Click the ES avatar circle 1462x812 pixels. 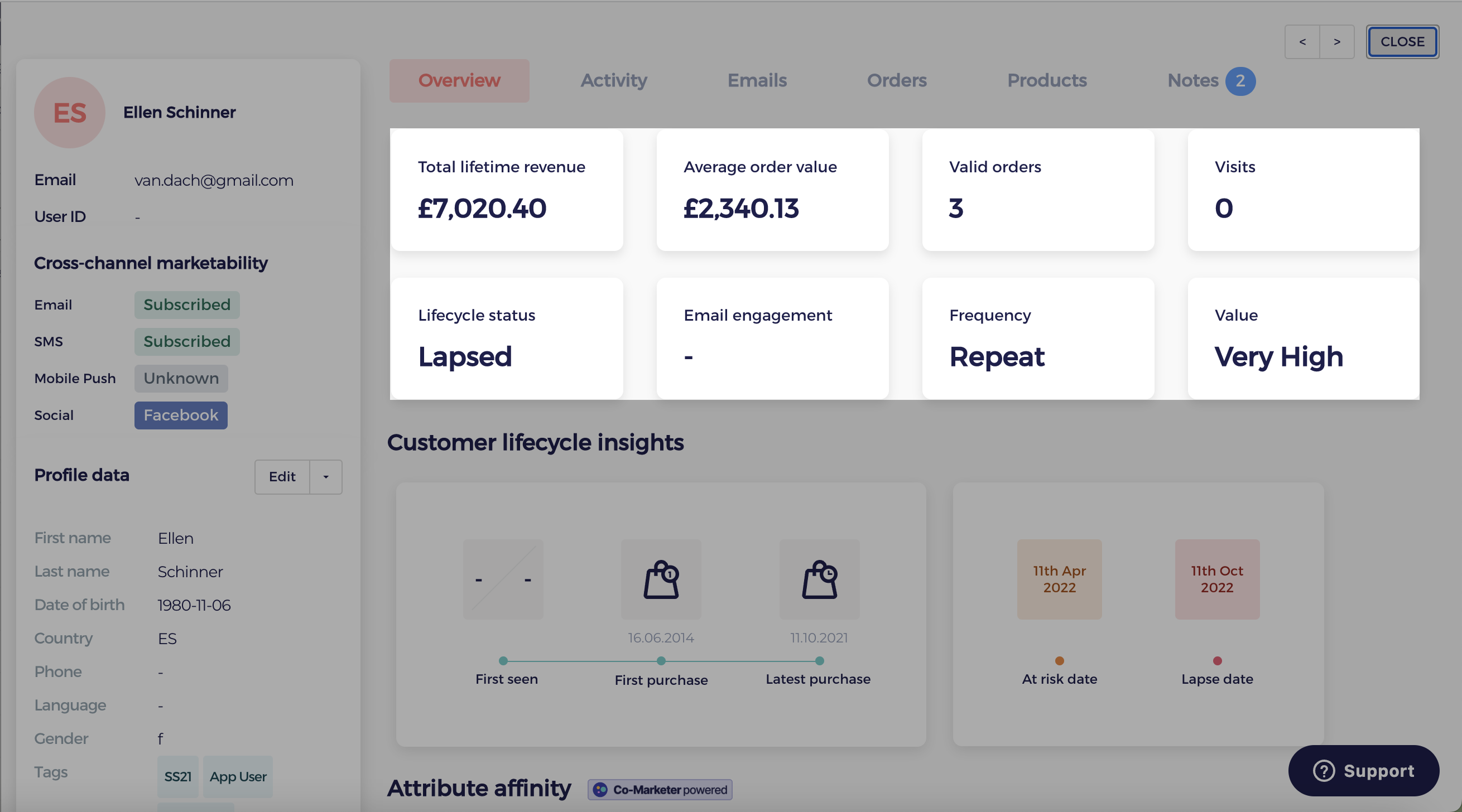click(x=69, y=112)
